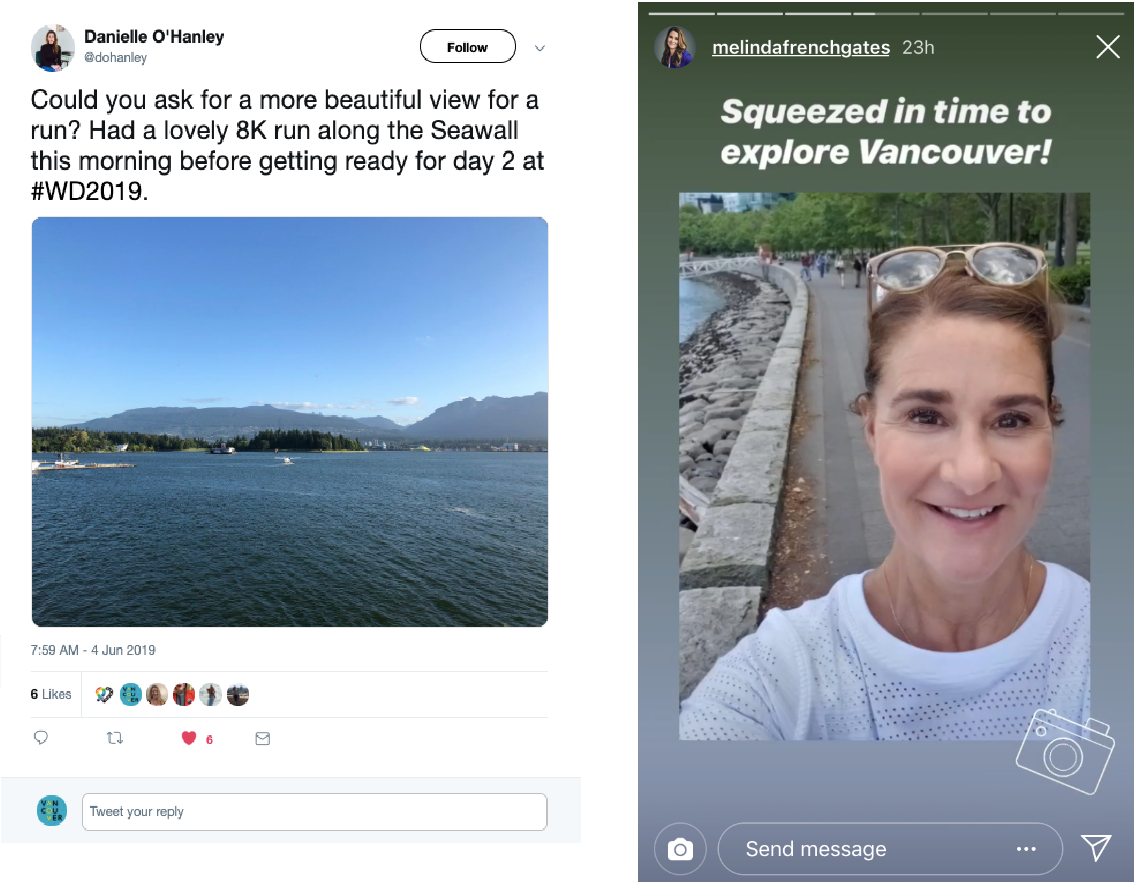The height and width of the screenshot is (882, 1134).
Task: Follow Danielle O'Hanley
Action: click(468, 46)
